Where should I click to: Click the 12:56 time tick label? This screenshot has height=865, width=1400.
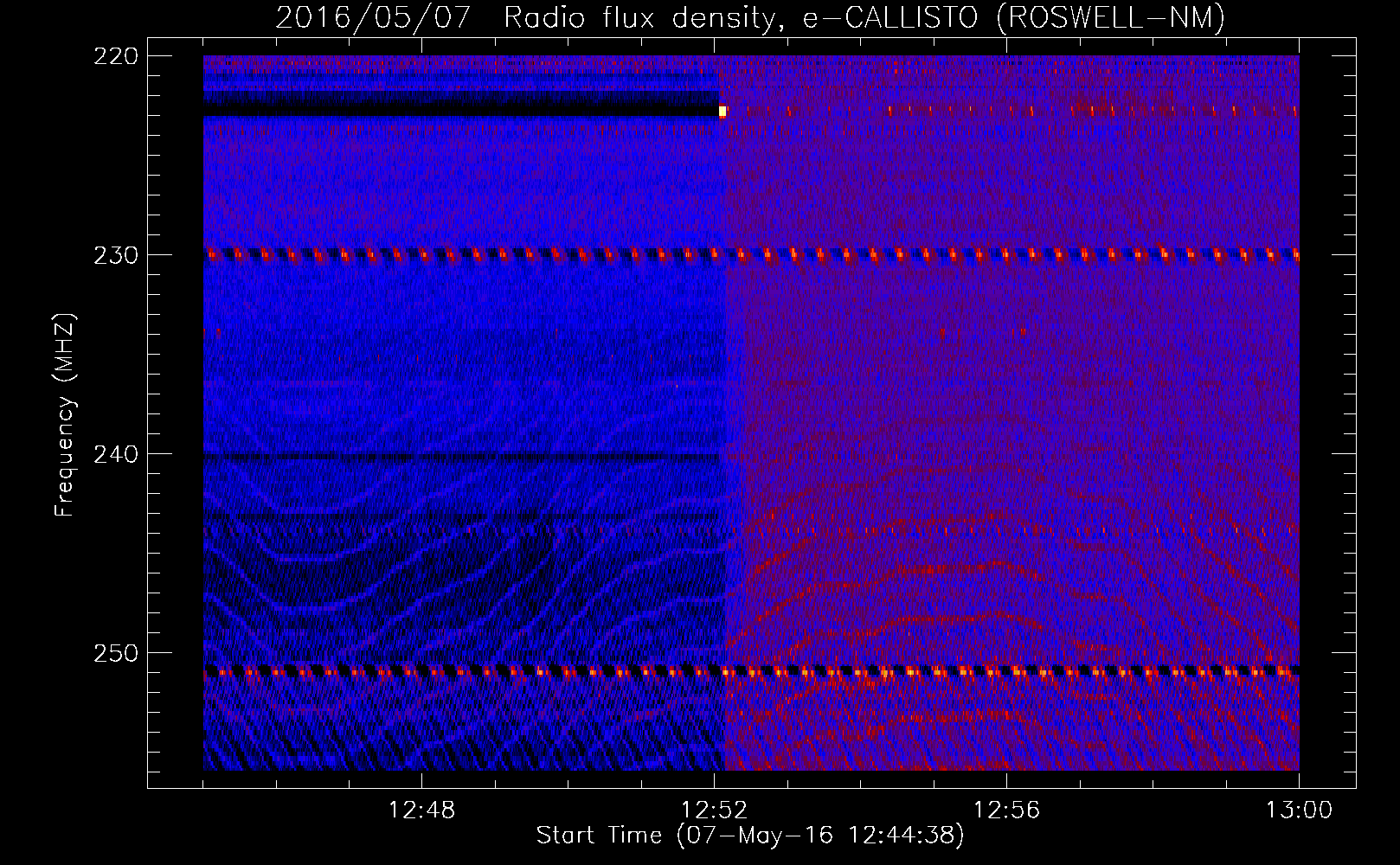(x=1006, y=811)
